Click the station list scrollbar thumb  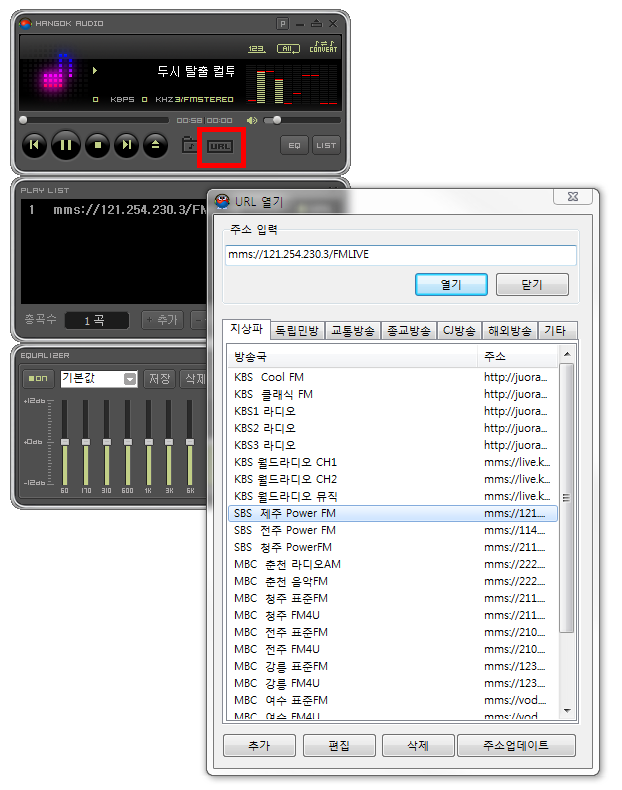click(x=567, y=498)
